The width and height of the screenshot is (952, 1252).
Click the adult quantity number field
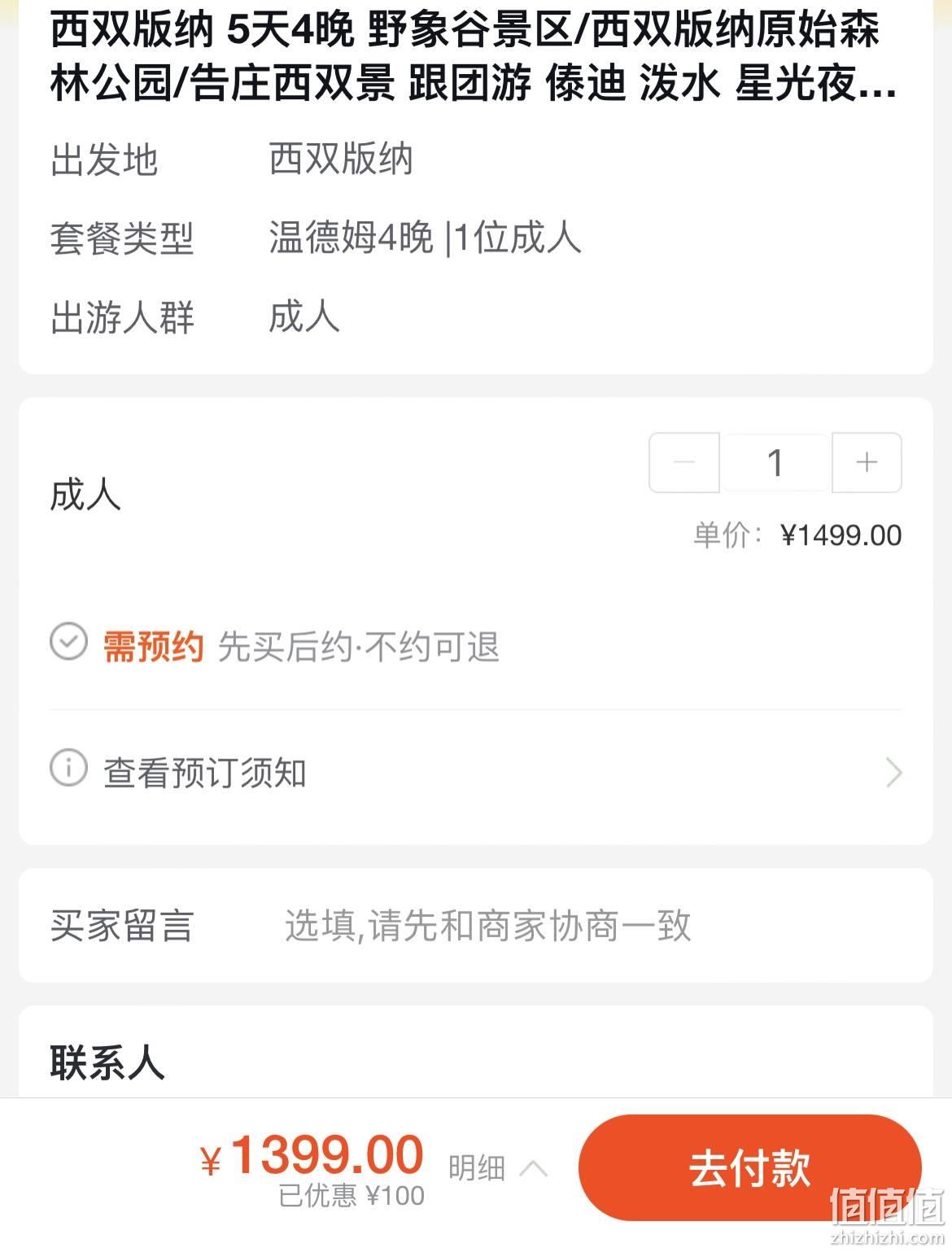[x=775, y=463]
